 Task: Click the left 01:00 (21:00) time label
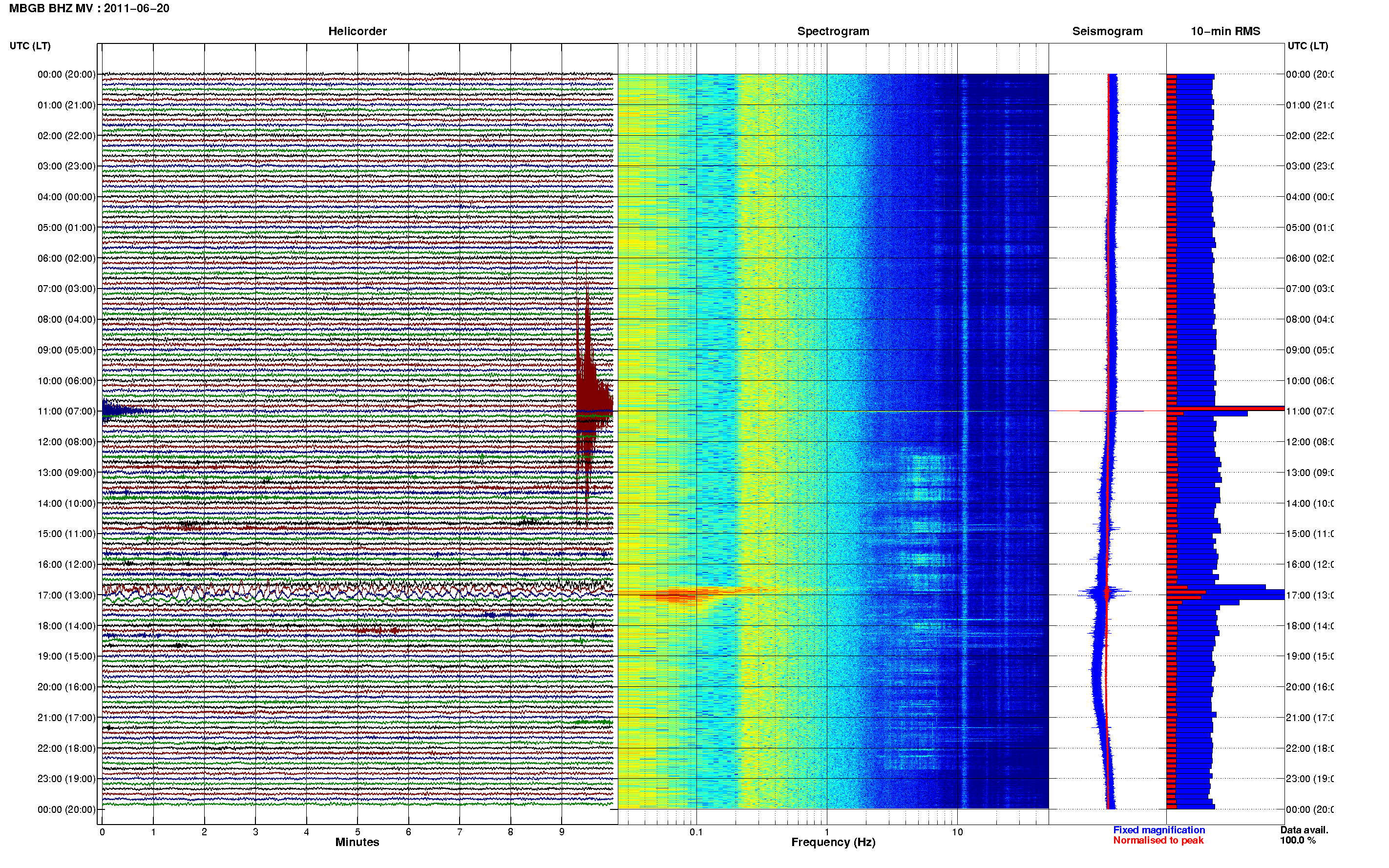[66, 105]
